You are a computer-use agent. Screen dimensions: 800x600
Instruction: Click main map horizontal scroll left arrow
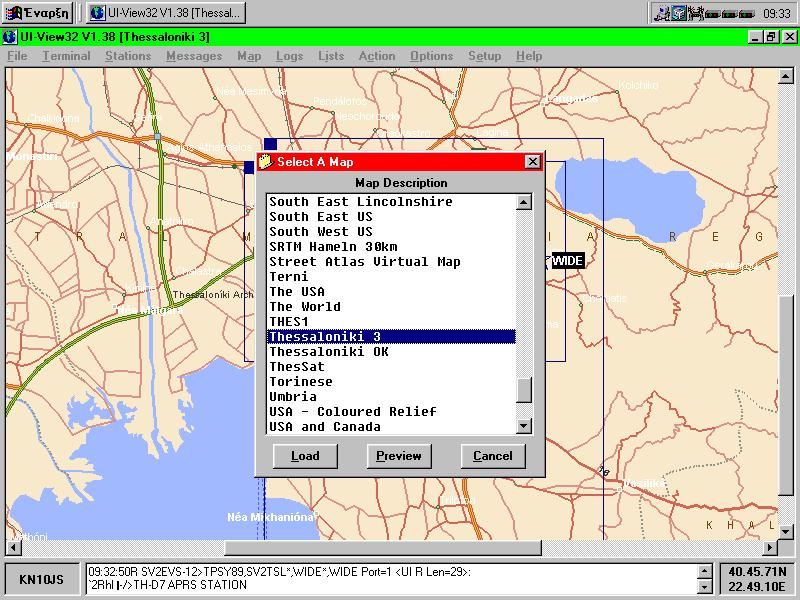click(x=13, y=548)
